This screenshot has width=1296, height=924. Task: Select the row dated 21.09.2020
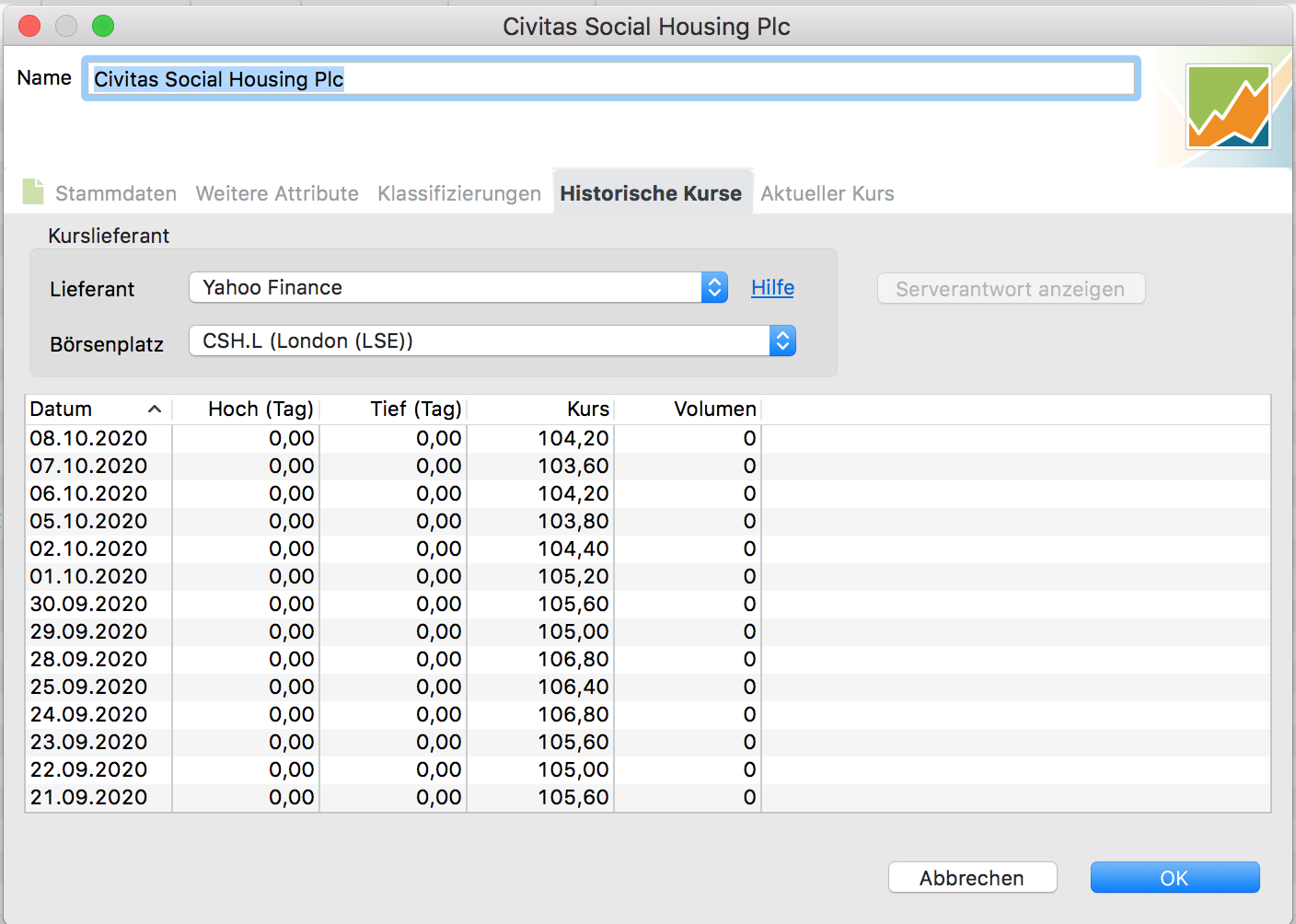(x=648, y=797)
